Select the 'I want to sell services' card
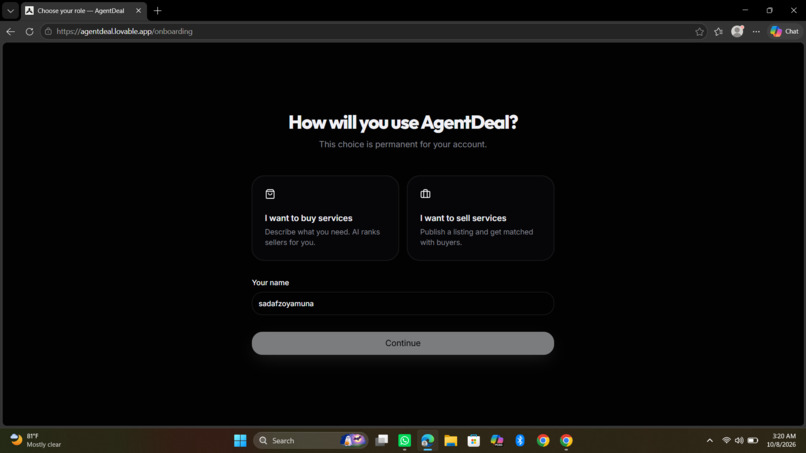The image size is (806, 453). tap(480, 218)
